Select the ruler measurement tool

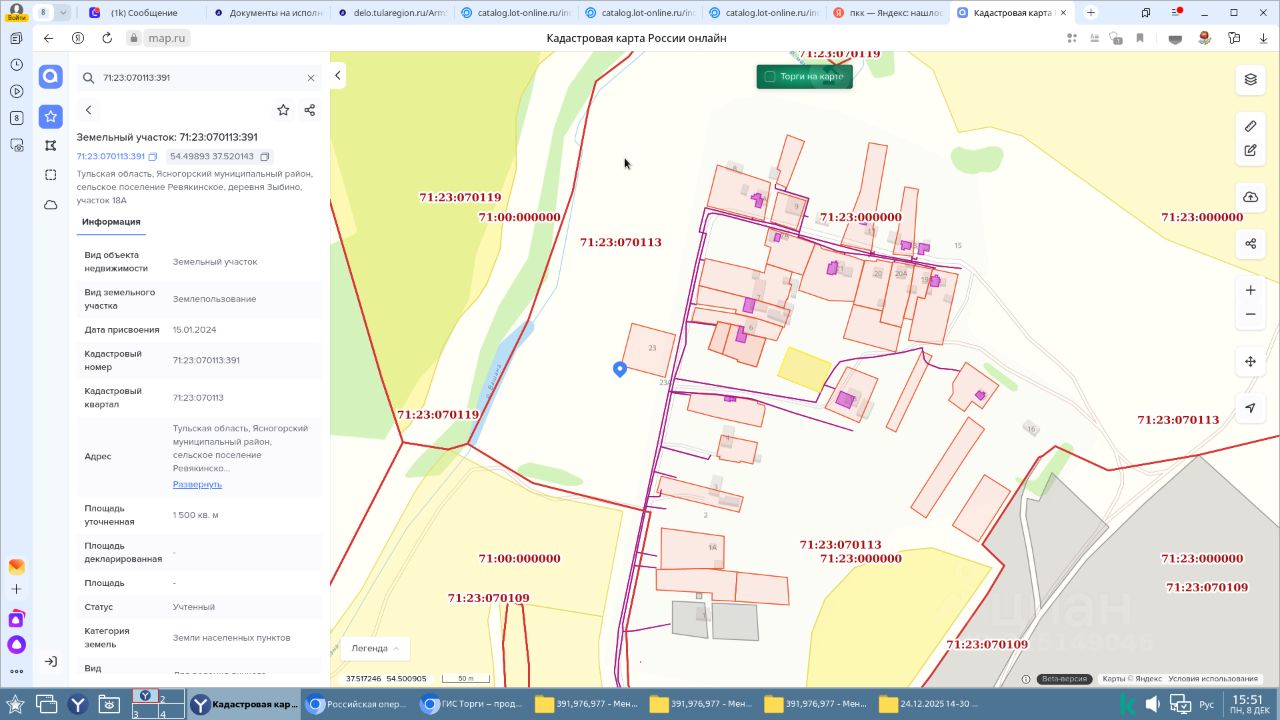click(x=1250, y=126)
